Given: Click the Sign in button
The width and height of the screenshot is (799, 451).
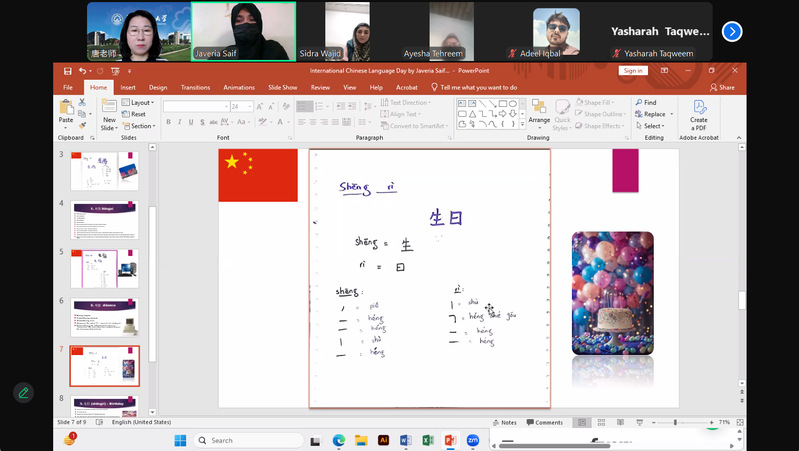Looking at the screenshot, I should [633, 71].
